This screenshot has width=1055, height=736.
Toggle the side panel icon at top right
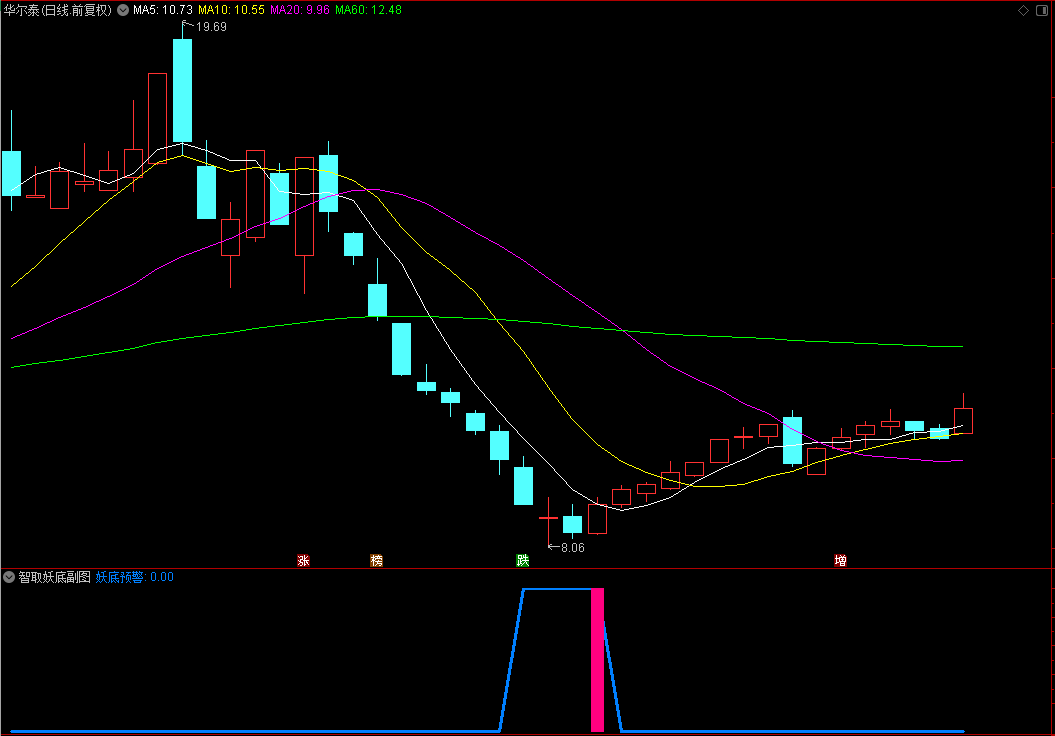[x=1042, y=10]
